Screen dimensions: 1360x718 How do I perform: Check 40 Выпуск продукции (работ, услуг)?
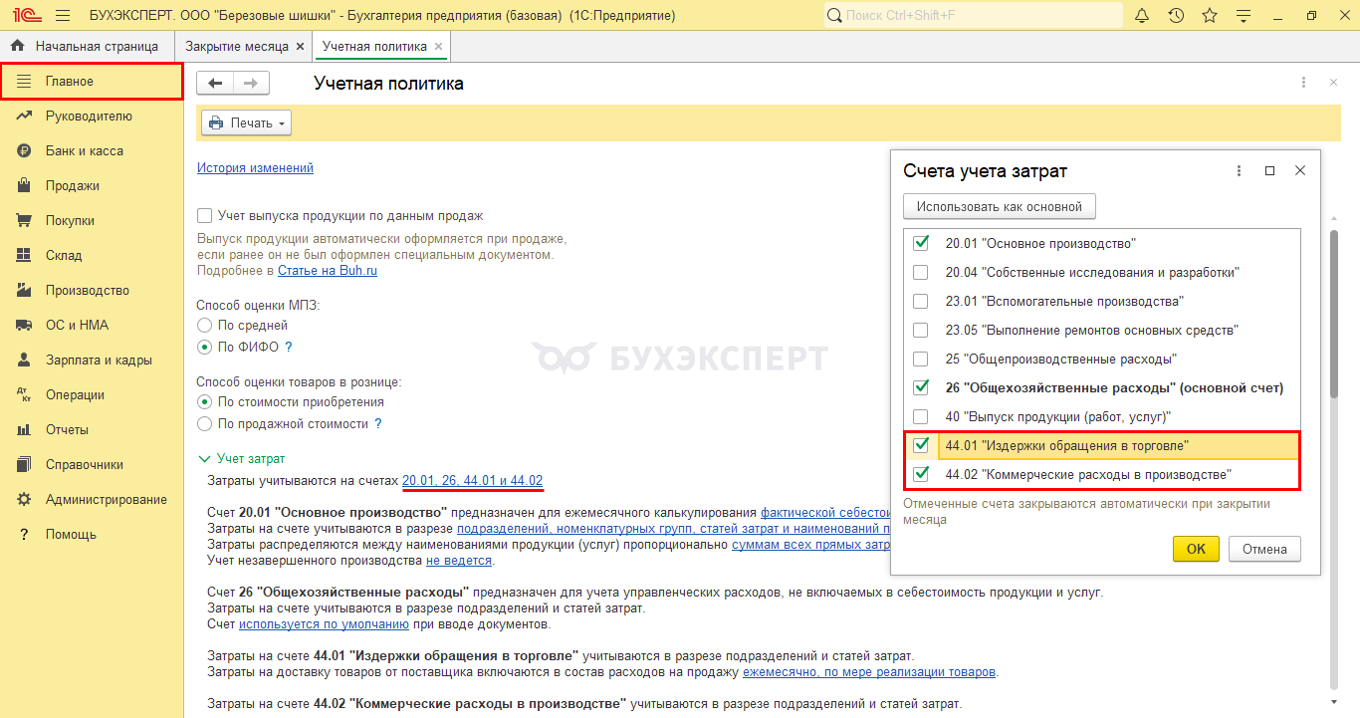921,416
